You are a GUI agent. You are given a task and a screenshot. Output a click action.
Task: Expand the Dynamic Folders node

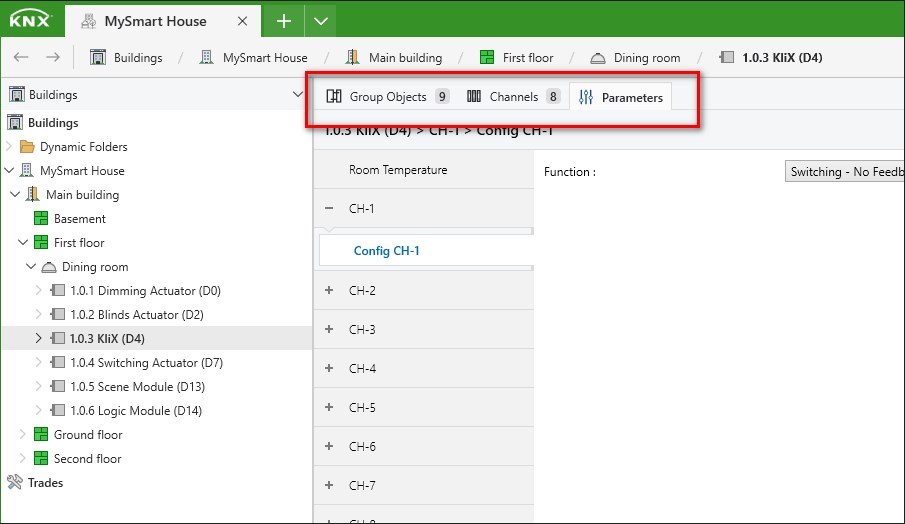9,146
